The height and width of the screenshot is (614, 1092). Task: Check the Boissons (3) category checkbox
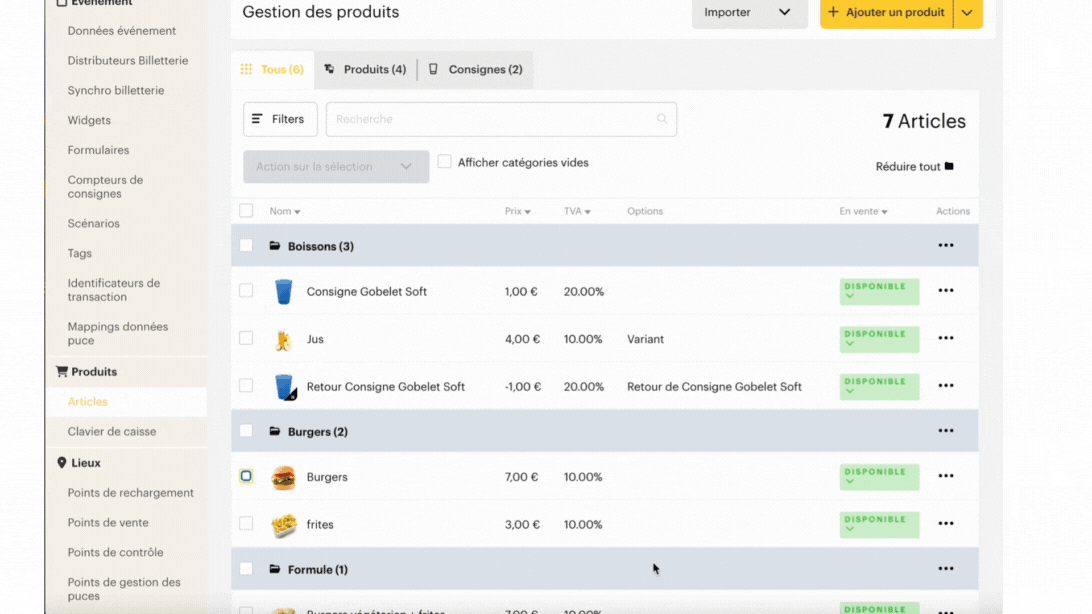click(246, 245)
